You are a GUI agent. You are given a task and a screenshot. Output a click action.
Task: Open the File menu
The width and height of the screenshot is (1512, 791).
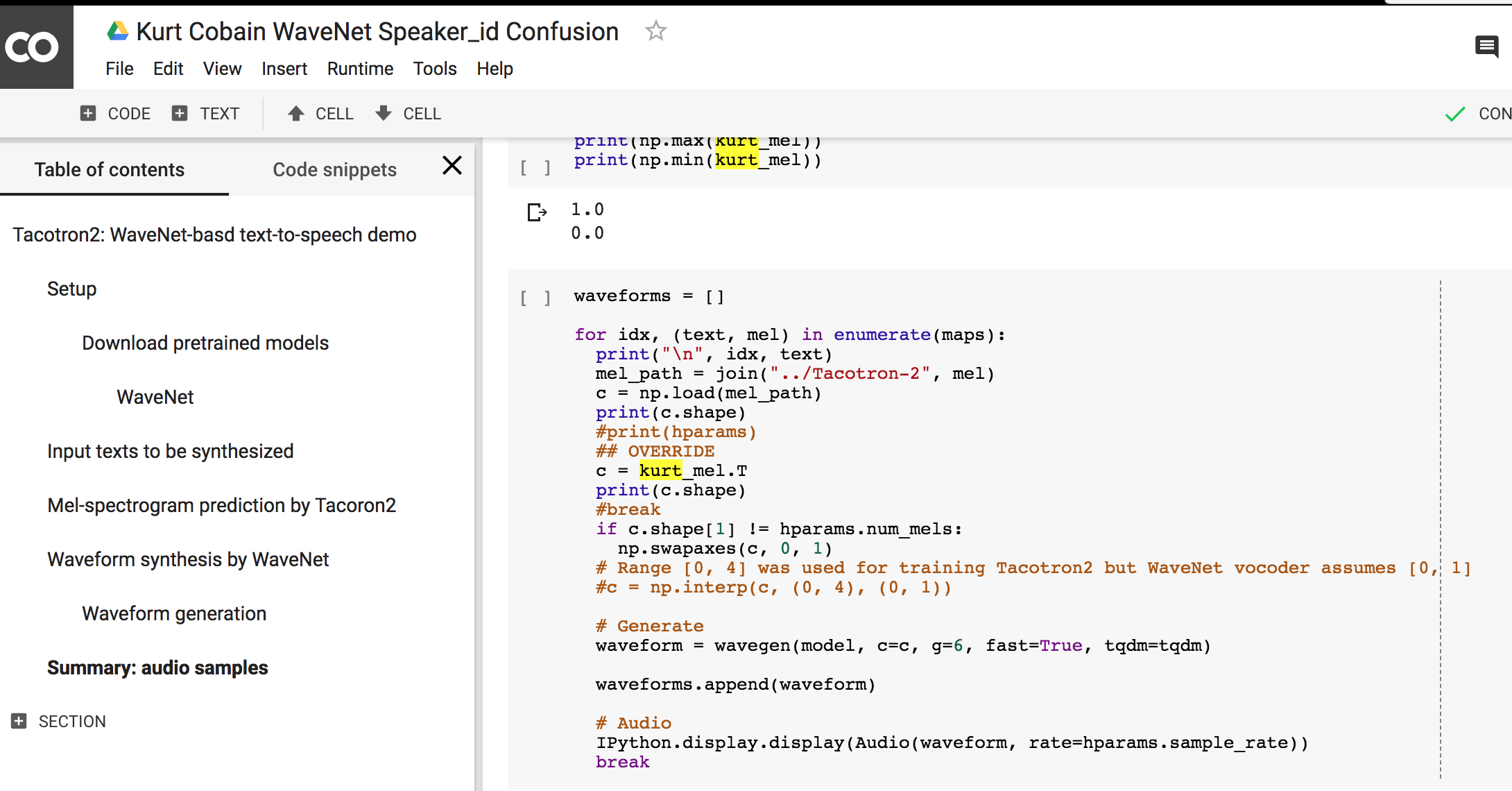[x=119, y=69]
